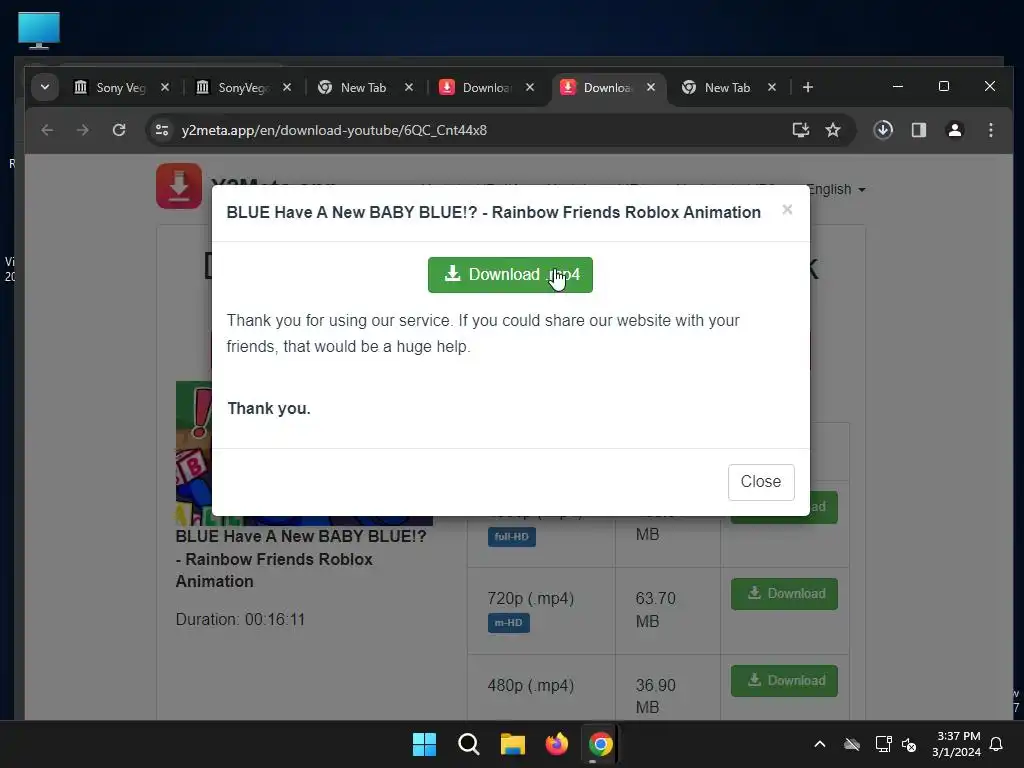1024x768 pixels.
Task: View site information icon in address bar
Action: click(162, 130)
